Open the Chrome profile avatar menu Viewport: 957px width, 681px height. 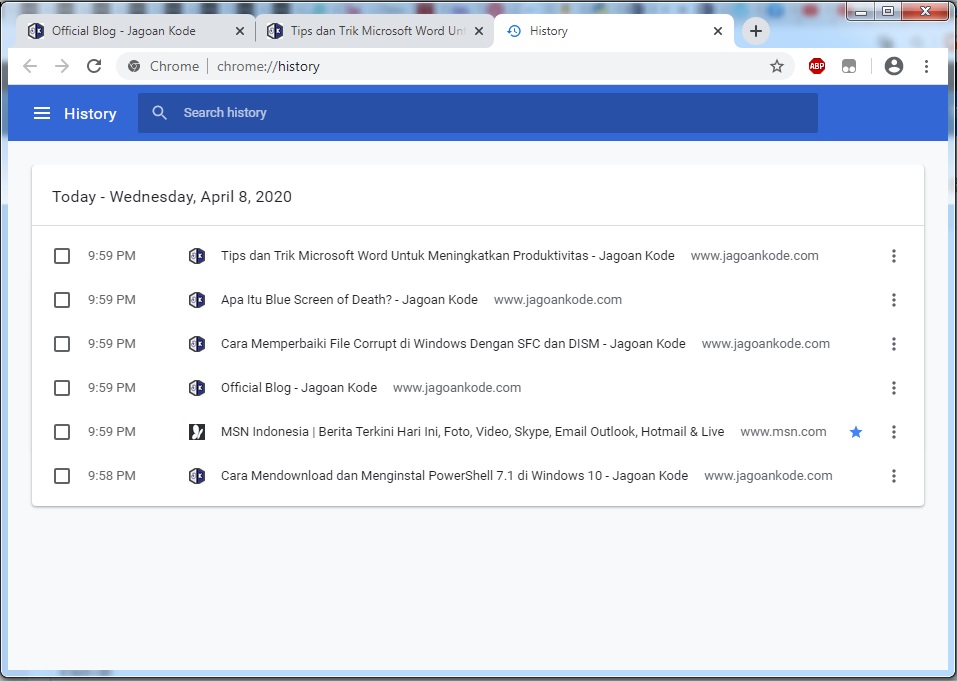click(894, 66)
